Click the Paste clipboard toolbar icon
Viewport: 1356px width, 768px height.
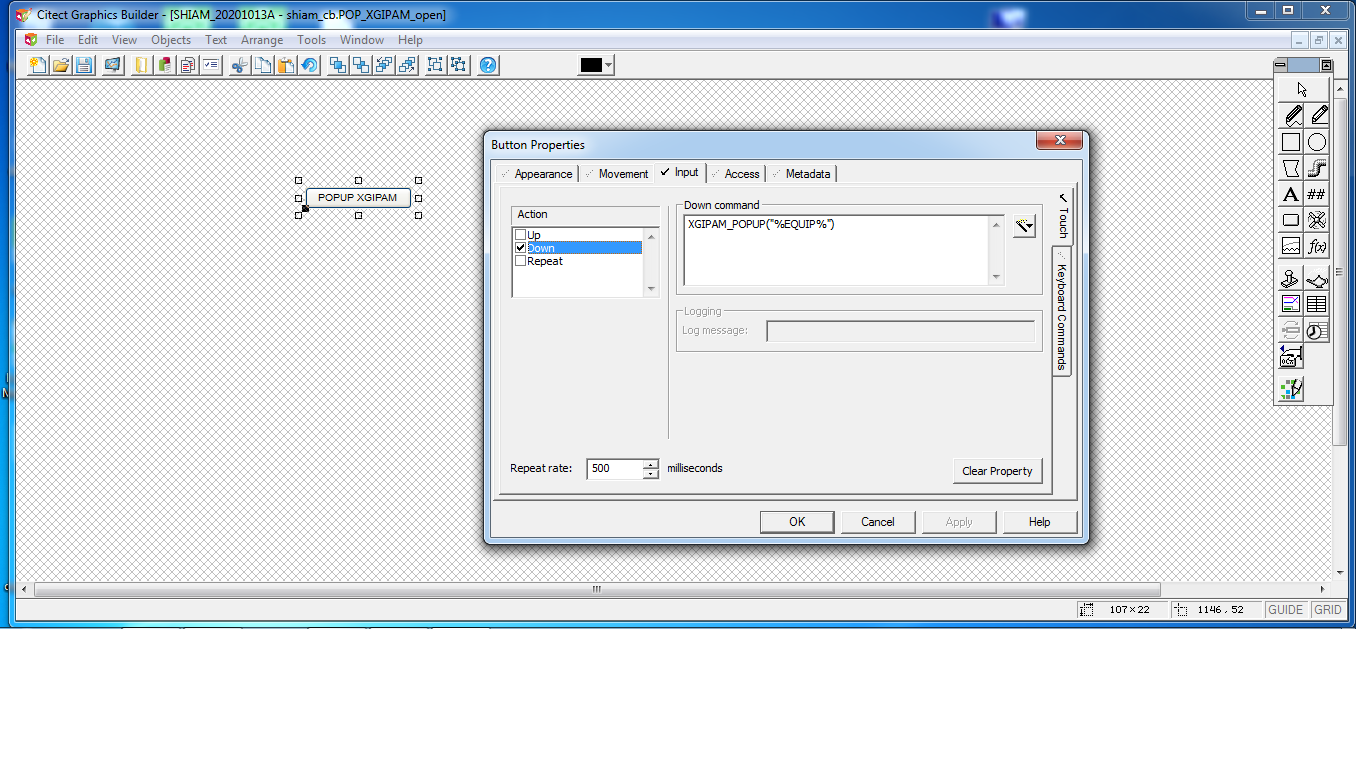point(286,65)
